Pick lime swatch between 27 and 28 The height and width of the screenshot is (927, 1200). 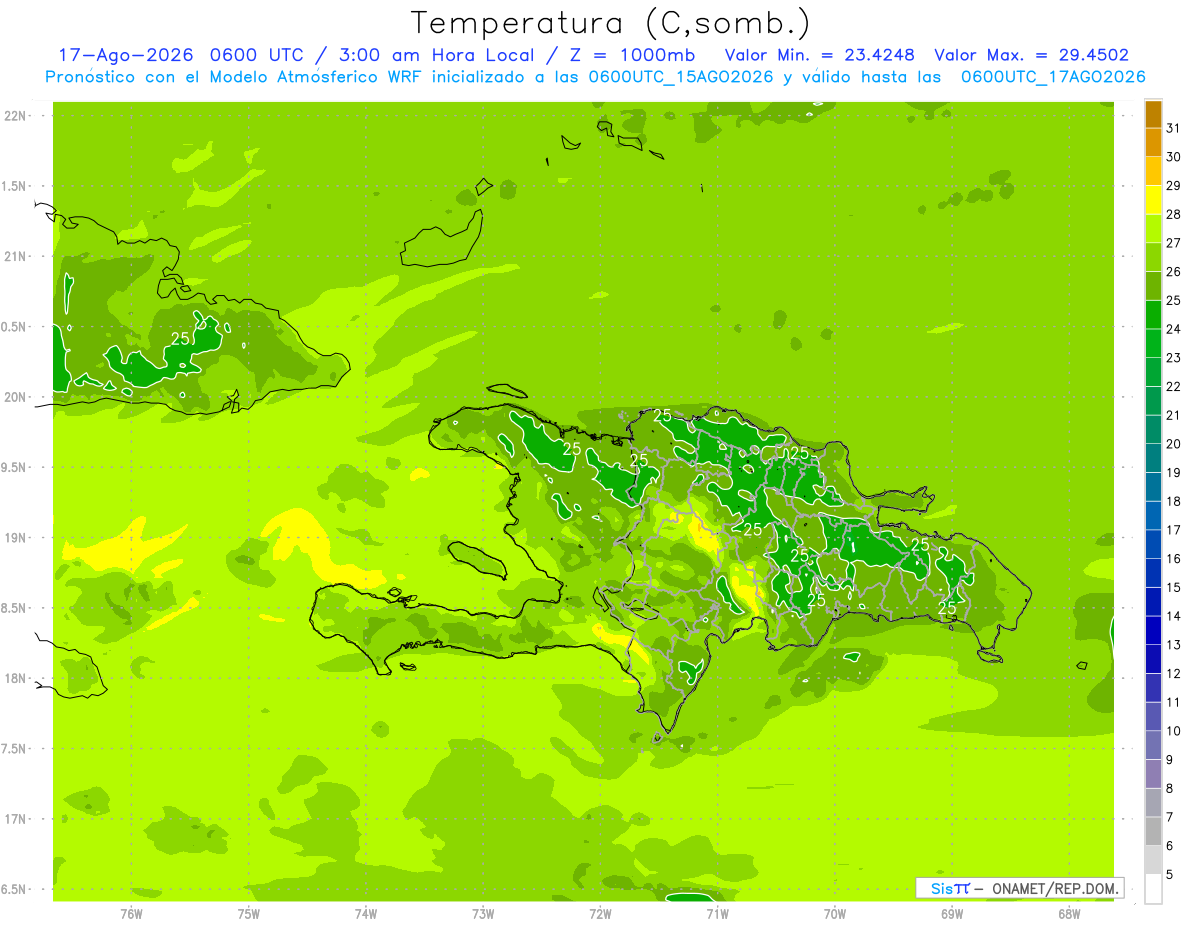point(1153,229)
